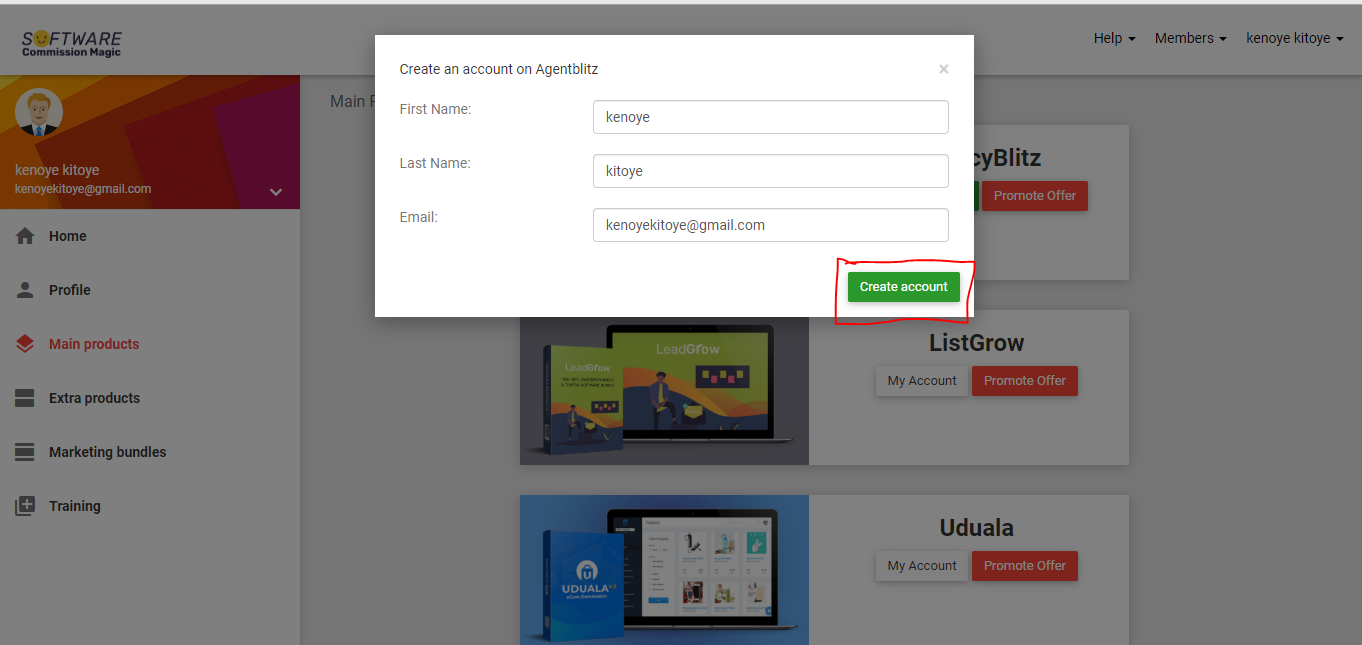
Task: Click Promote Offer for Uduala
Action: pos(1025,566)
